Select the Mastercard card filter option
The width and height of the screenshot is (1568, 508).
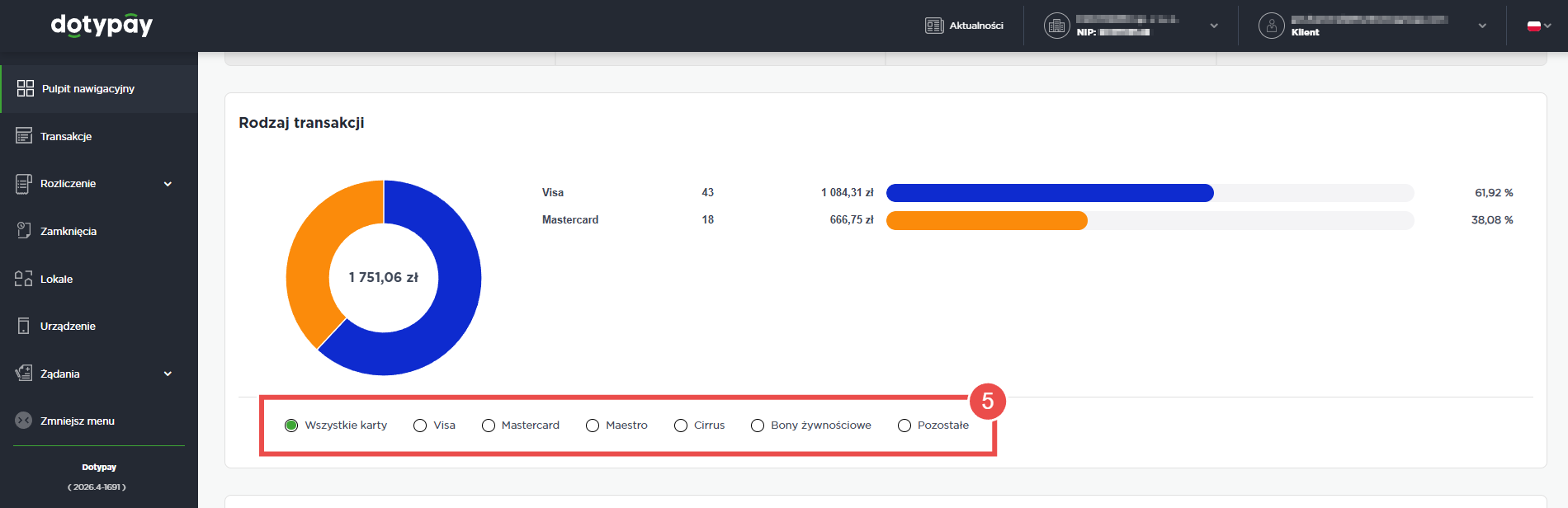pyautogui.click(x=489, y=426)
